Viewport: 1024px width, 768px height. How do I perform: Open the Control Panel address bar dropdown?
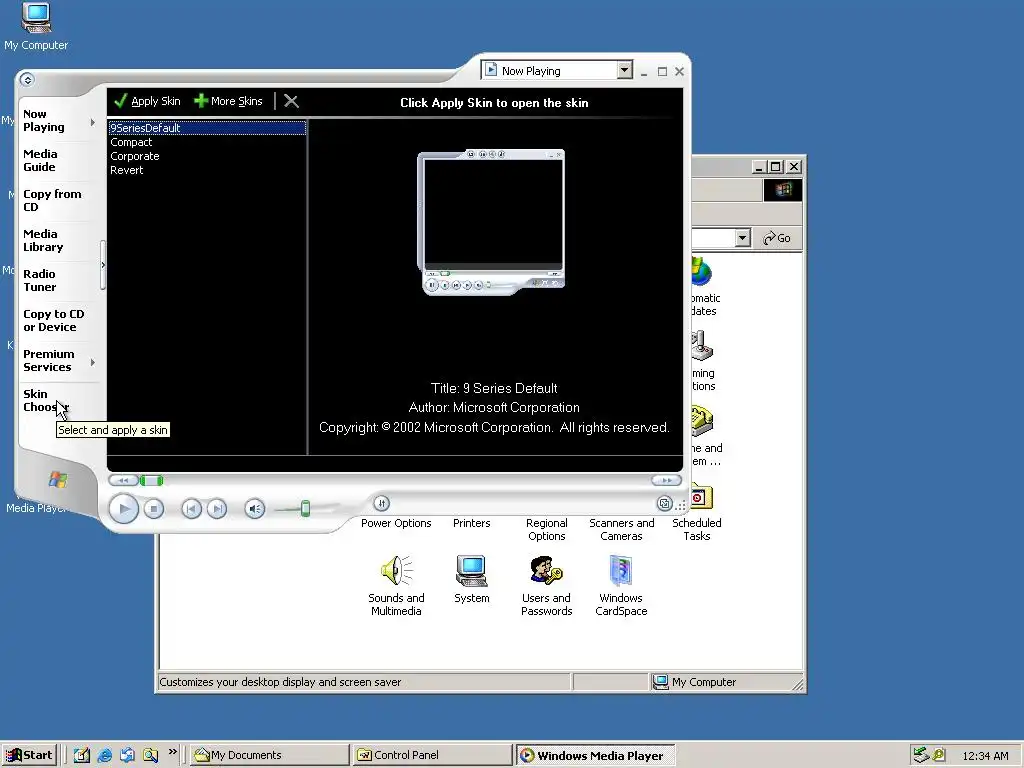(742, 238)
